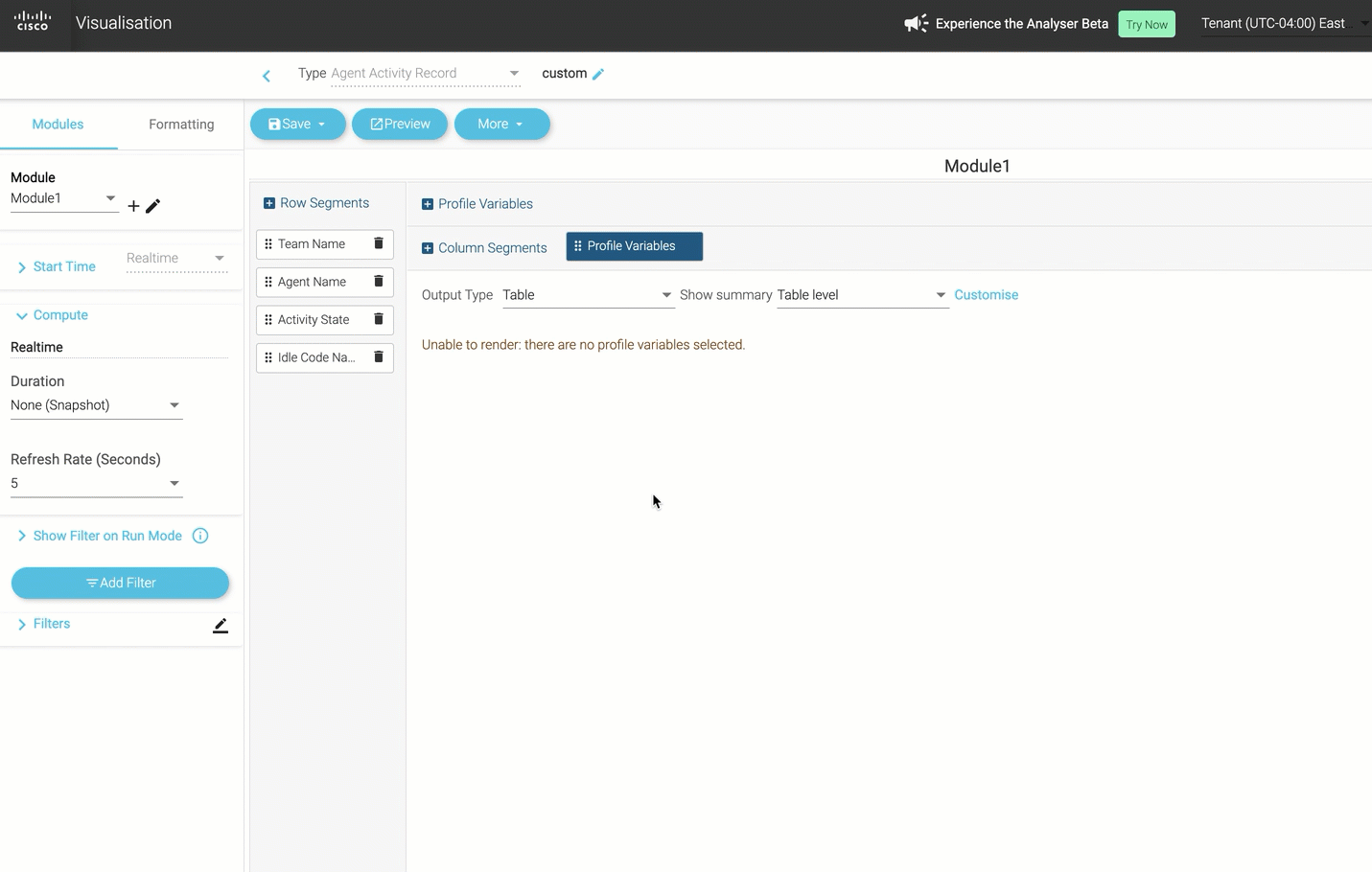This screenshot has height=872, width=1372.
Task: Click the Add Filter button
Action: (x=120, y=583)
